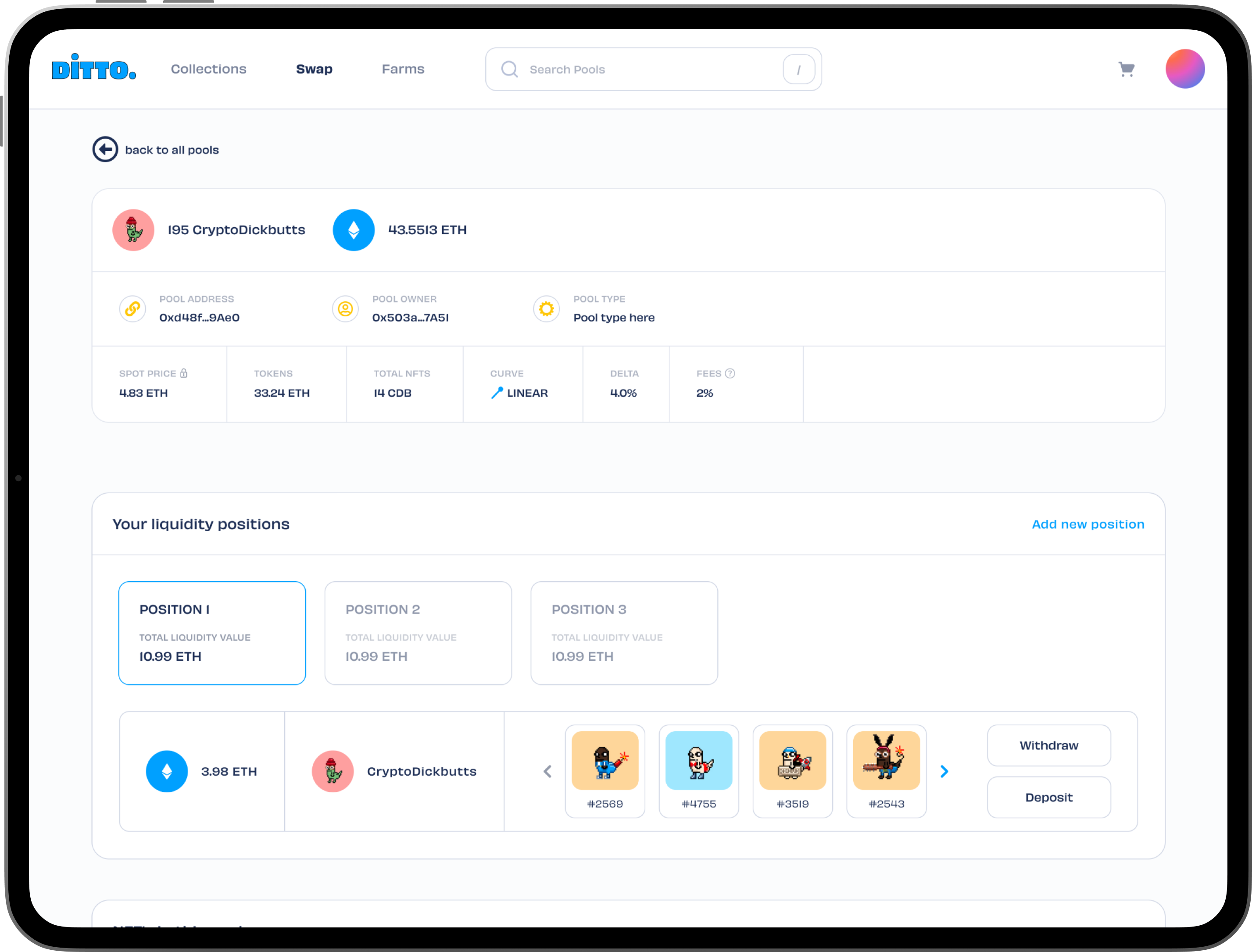Select NFT thumbnail #4755

698,770
